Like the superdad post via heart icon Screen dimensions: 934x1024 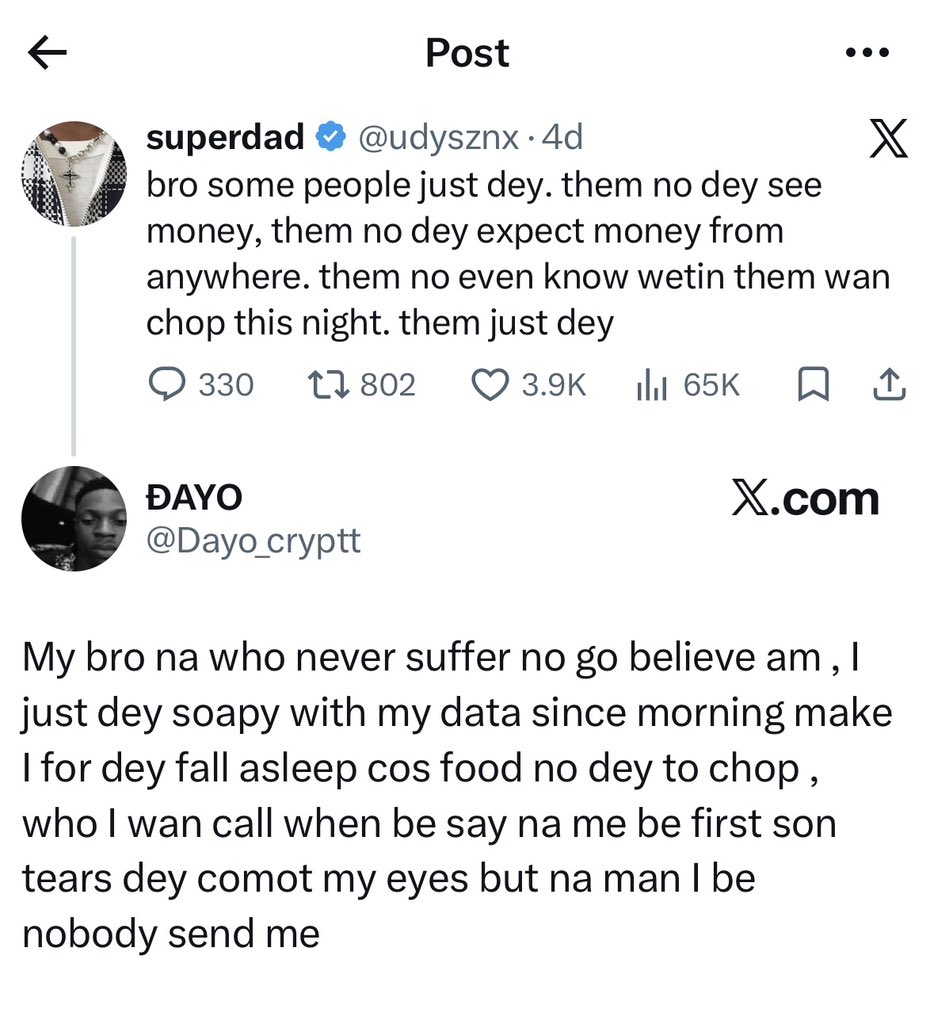pyautogui.click(x=490, y=384)
